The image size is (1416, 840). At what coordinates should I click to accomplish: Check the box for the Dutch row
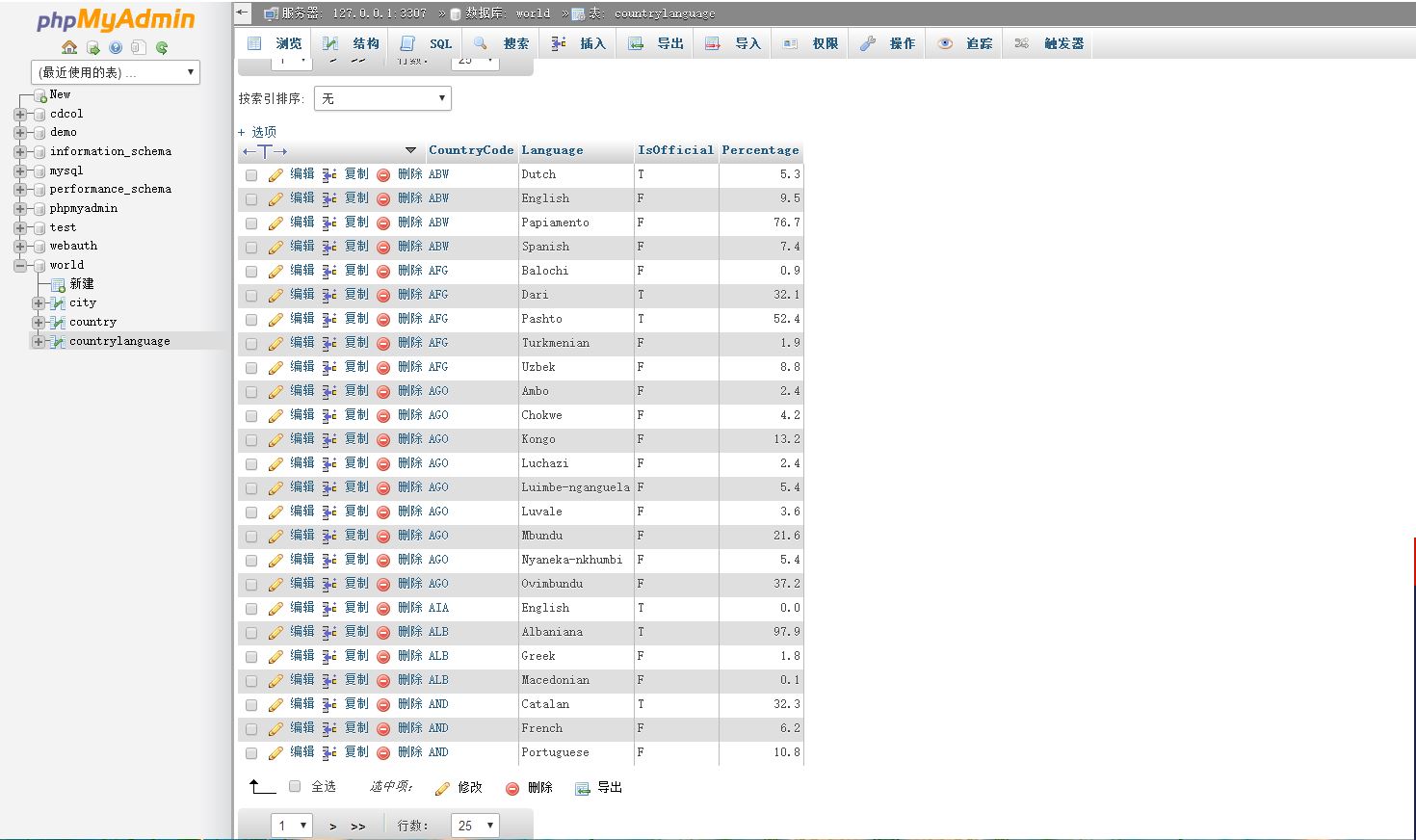click(x=251, y=175)
